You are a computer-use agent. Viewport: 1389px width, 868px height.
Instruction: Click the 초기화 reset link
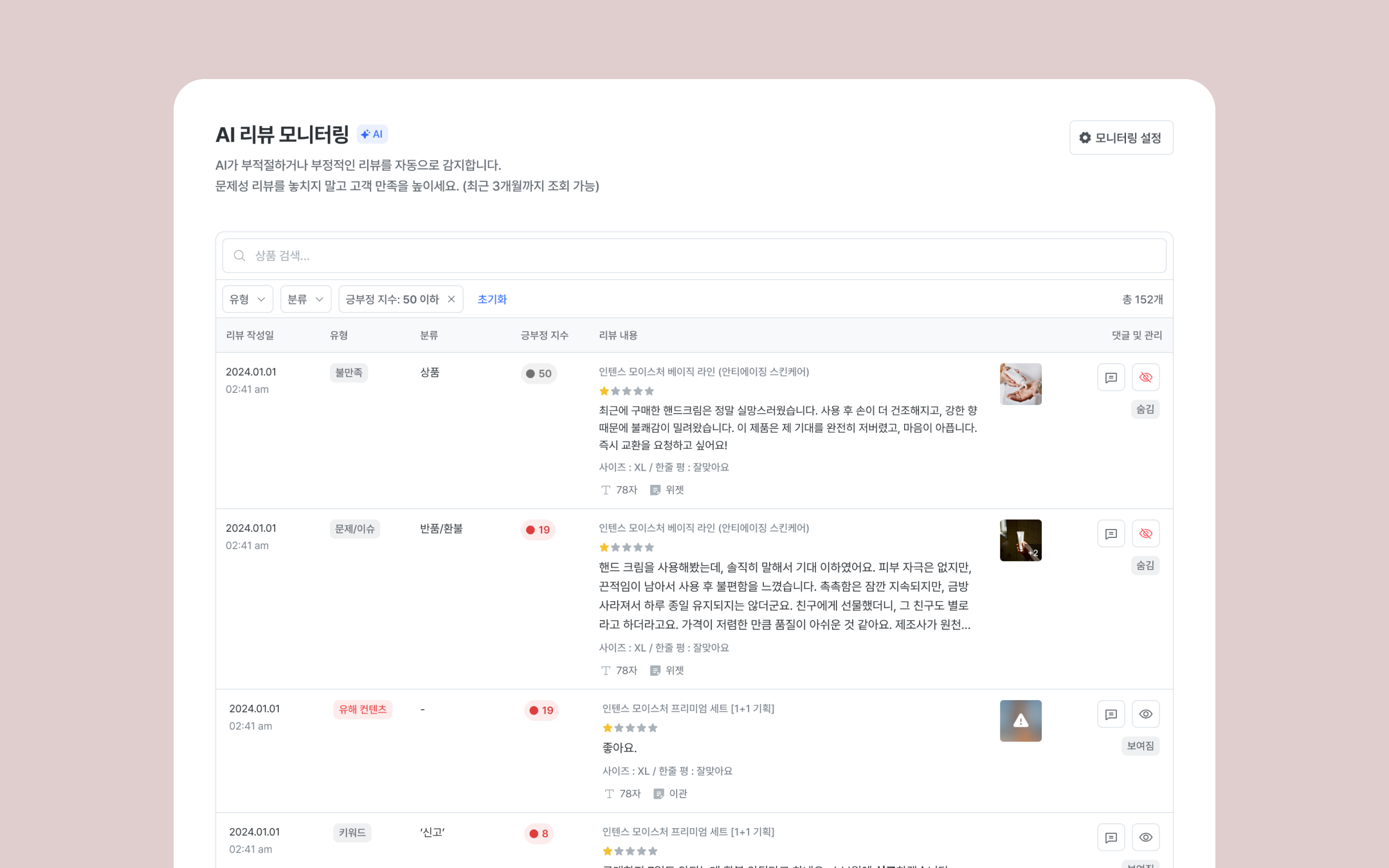click(492, 299)
